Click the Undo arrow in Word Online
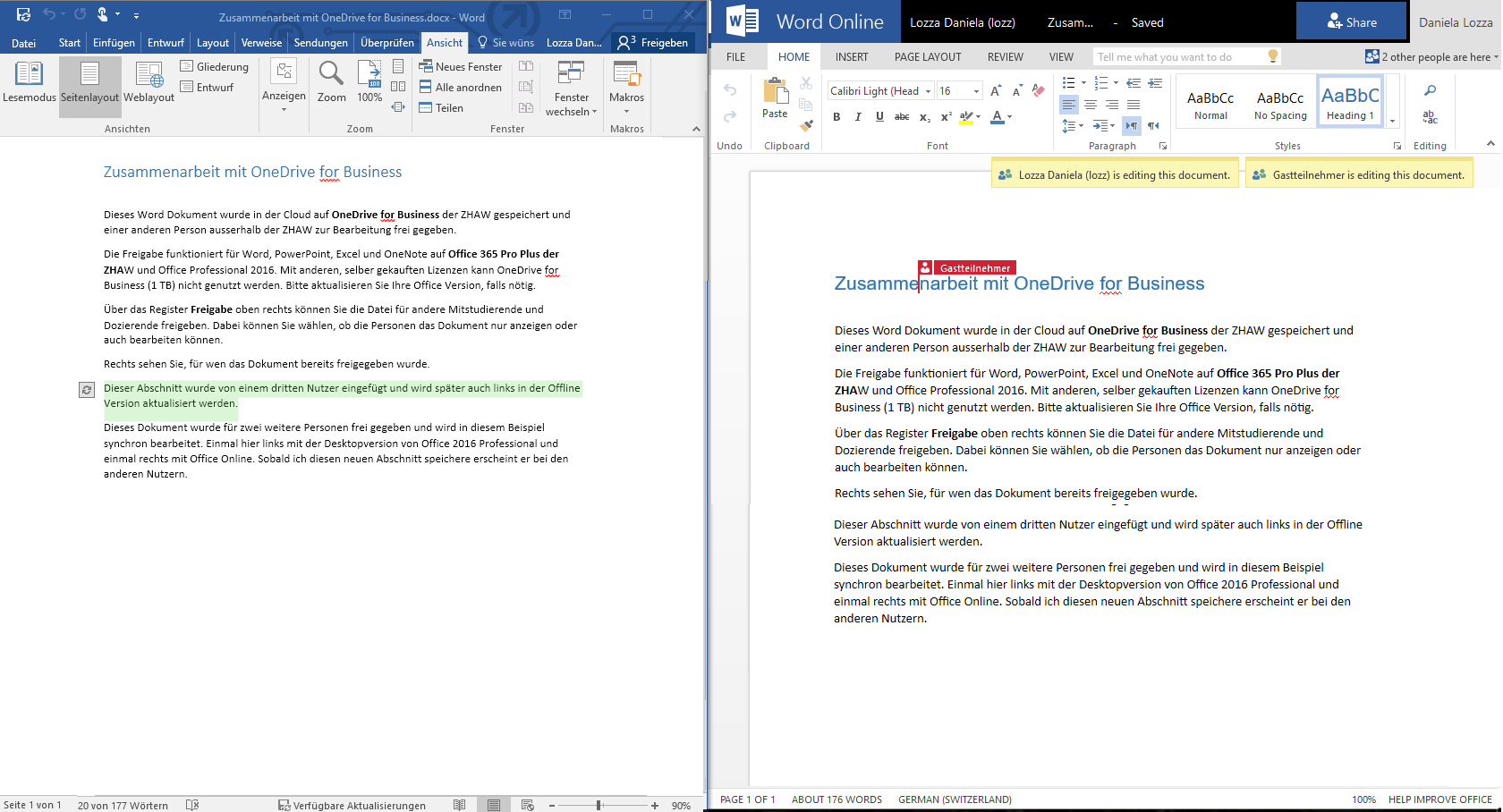Screen dimensions: 1503x812 [730, 89]
